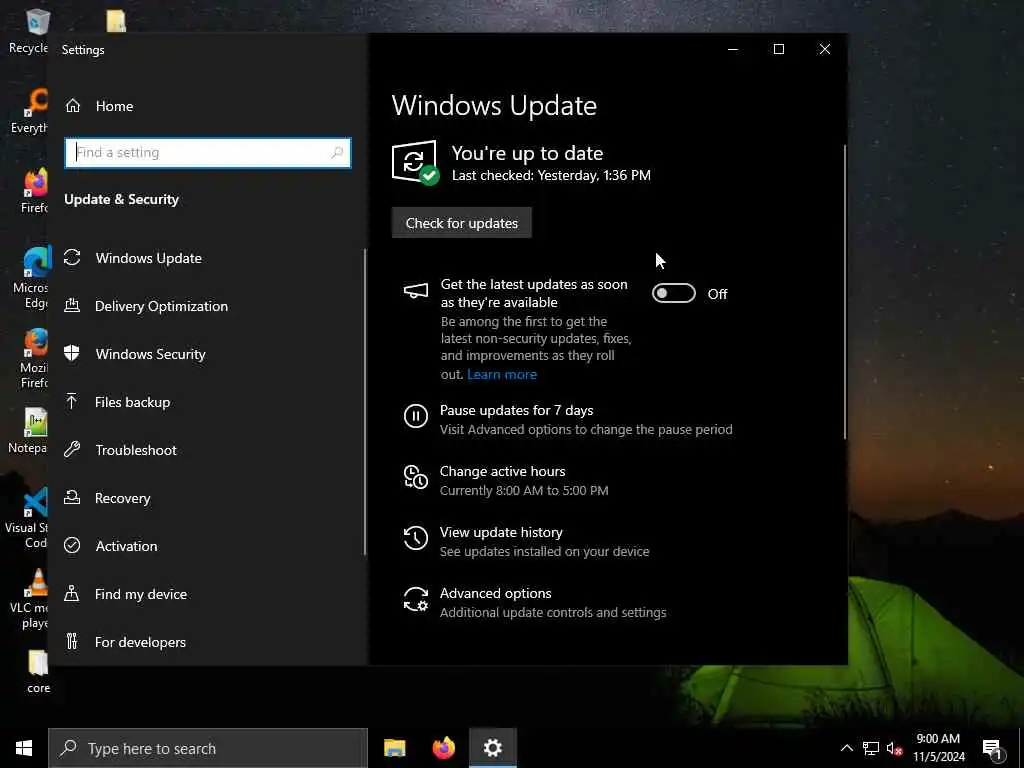Click the For developers tools icon
The image size is (1024, 768).
coord(72,641)
